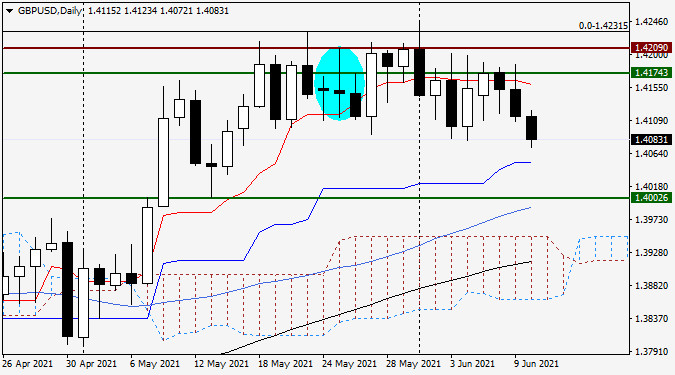Click the blue Kijun line plateau
Screen dimensions: 675x375
pos(364,188)
